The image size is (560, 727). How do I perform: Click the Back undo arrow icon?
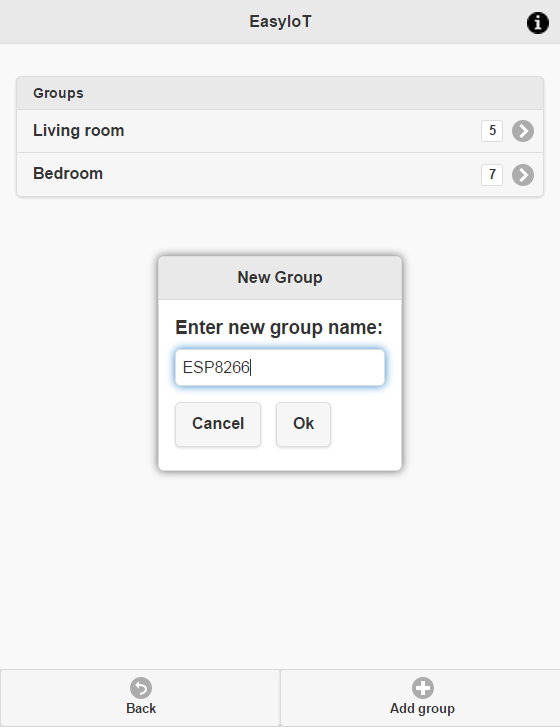(141, 688)
